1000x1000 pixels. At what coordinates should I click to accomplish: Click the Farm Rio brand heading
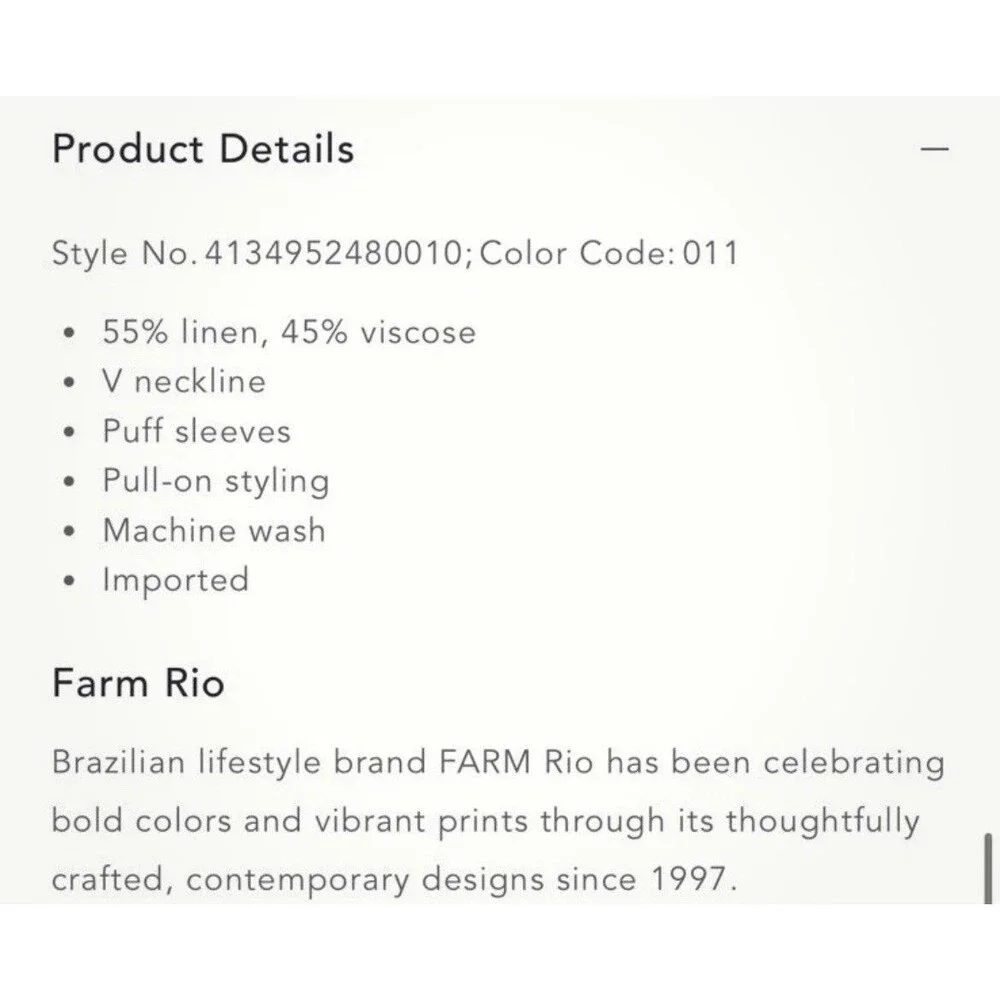138,682
